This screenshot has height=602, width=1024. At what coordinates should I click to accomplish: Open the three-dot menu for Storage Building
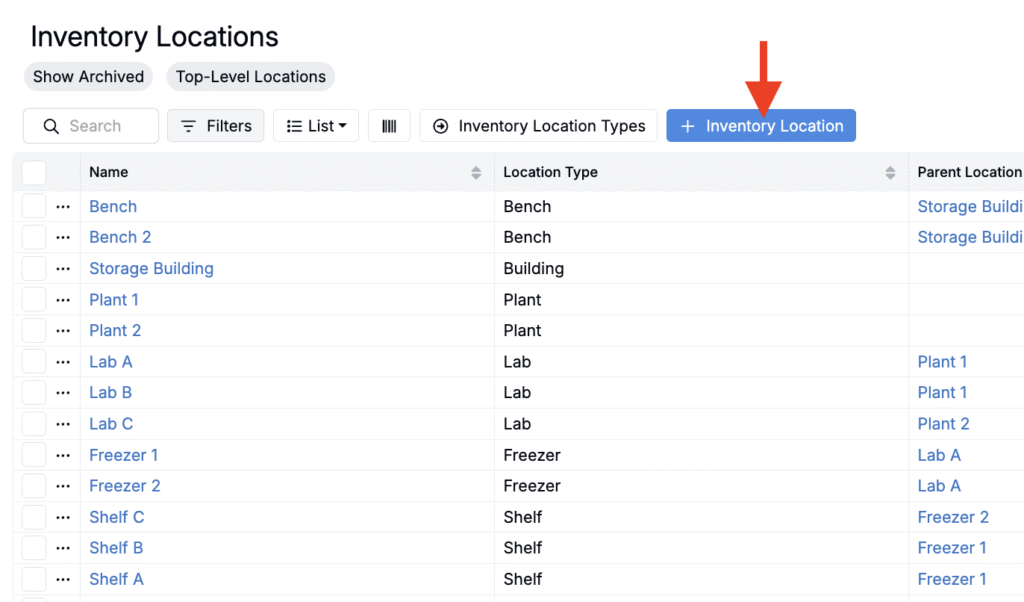tap(63, 269)
